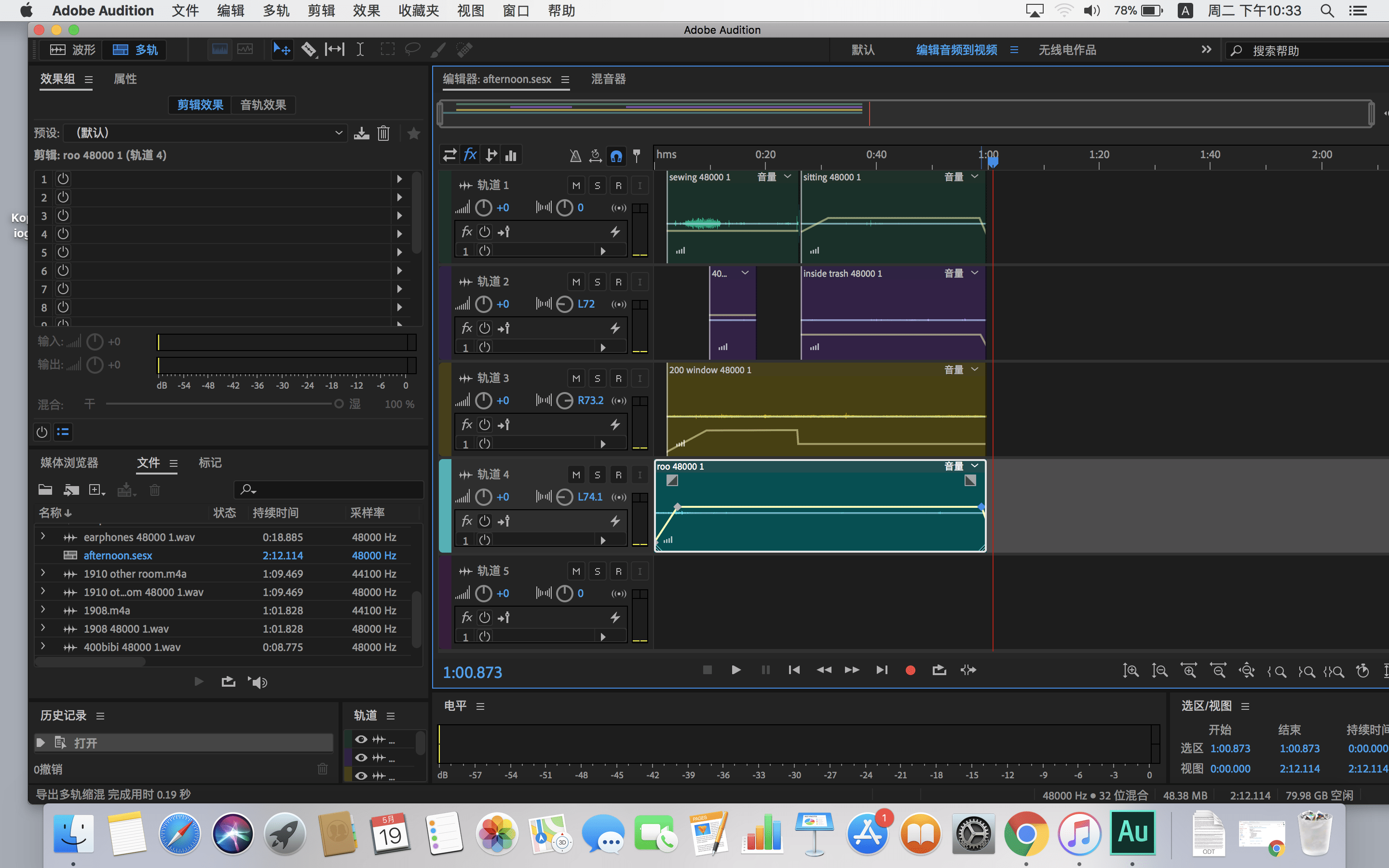Select 剪辑效果 button
This screenshot has height=868, width=1389.
(200, 105)
